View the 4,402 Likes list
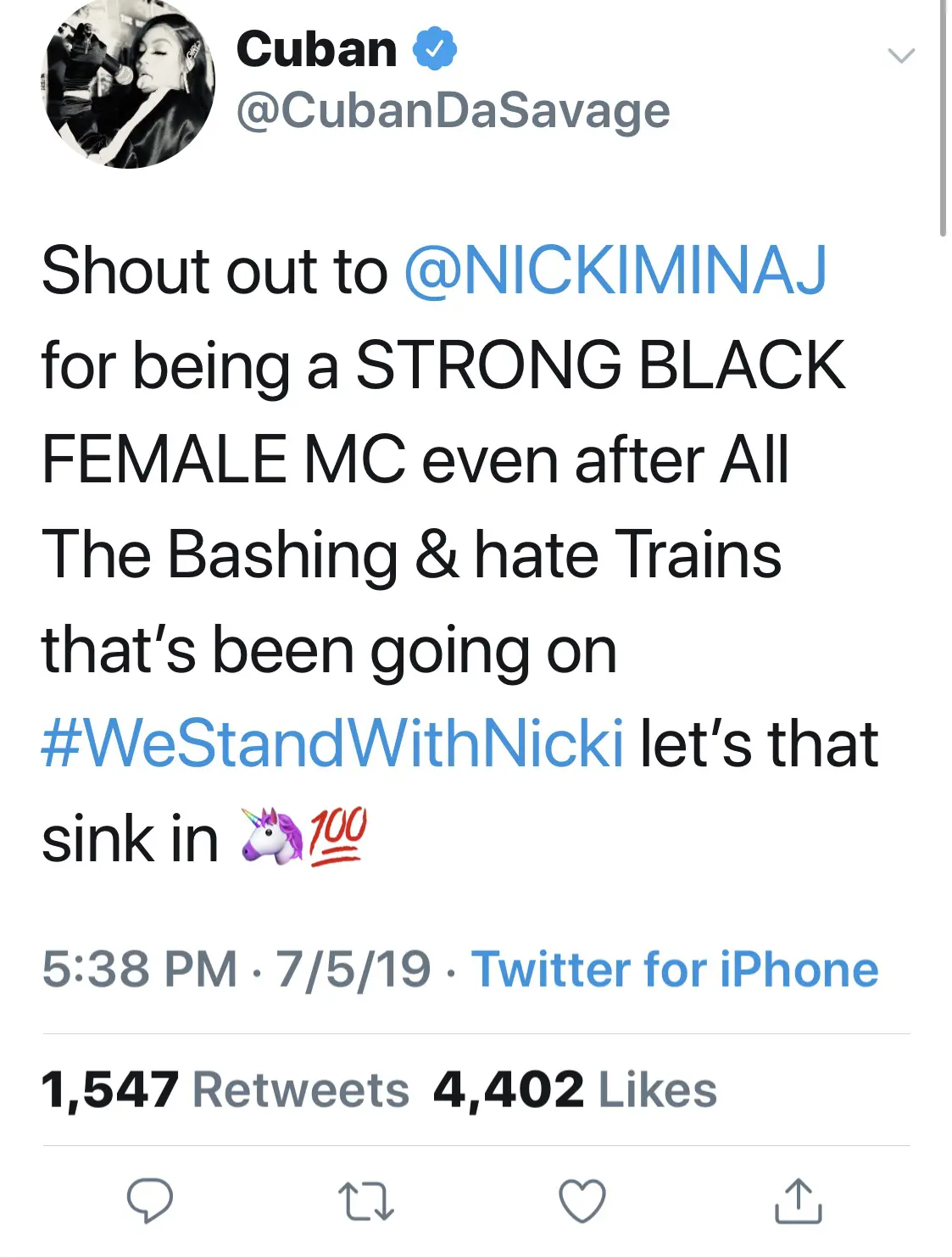 pos(575,1089)
